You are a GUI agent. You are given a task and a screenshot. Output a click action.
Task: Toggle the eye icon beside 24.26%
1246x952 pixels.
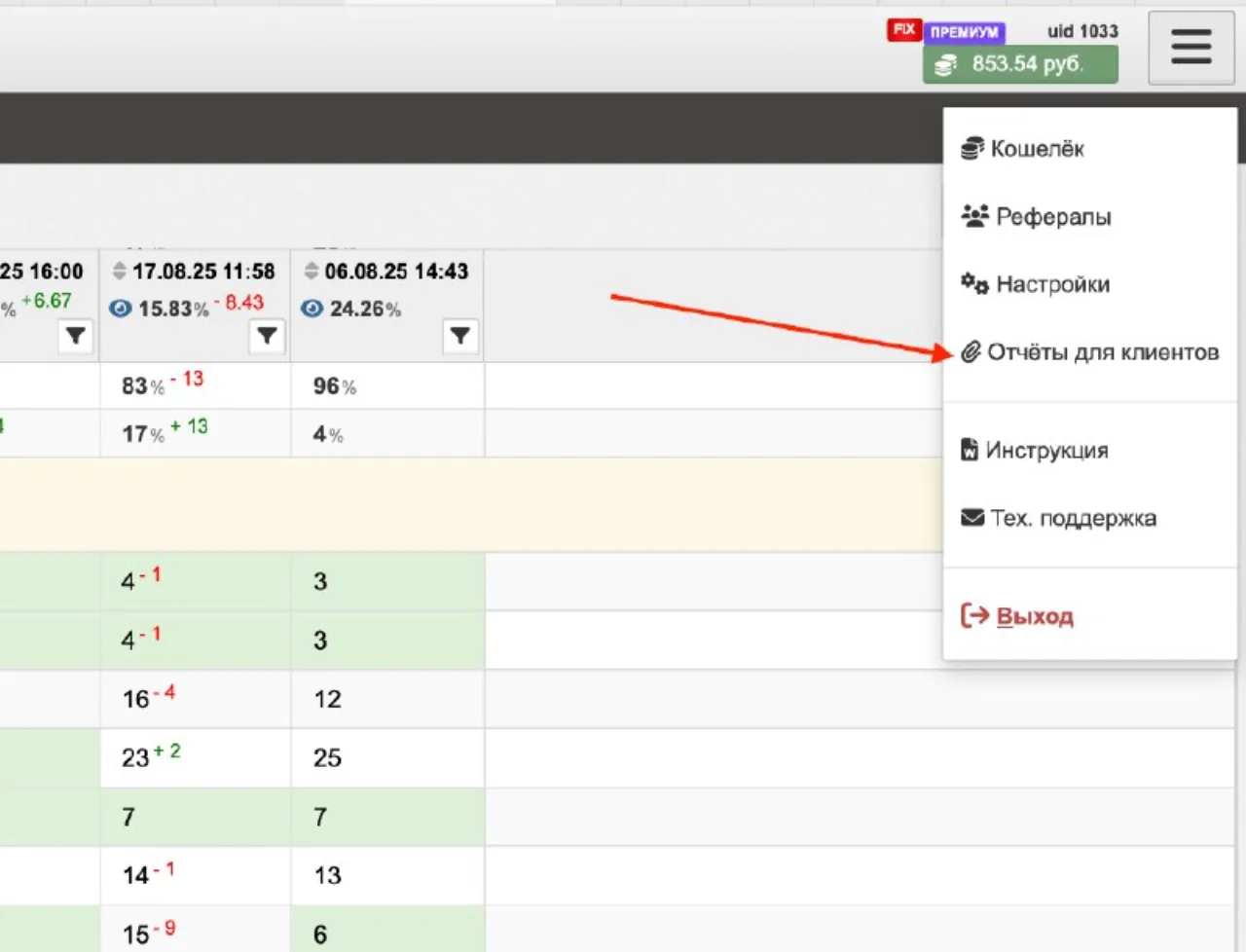point(312,309)
